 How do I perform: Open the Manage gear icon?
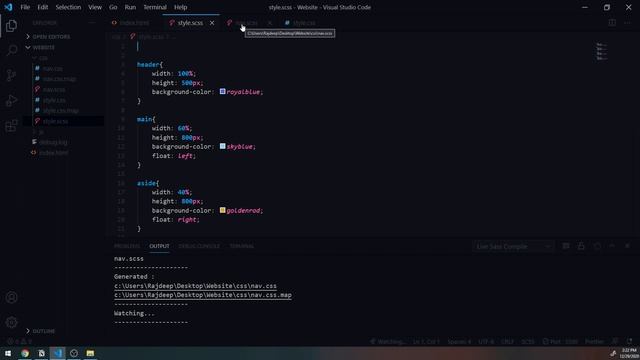[11, 322]
